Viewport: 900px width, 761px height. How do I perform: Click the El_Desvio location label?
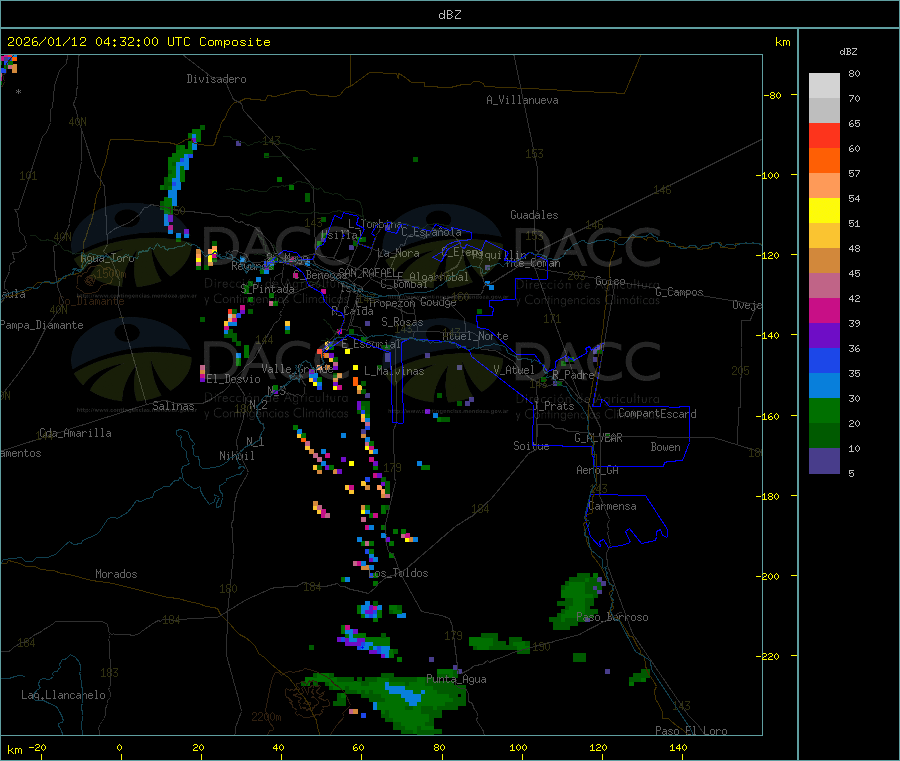[234, 379]
